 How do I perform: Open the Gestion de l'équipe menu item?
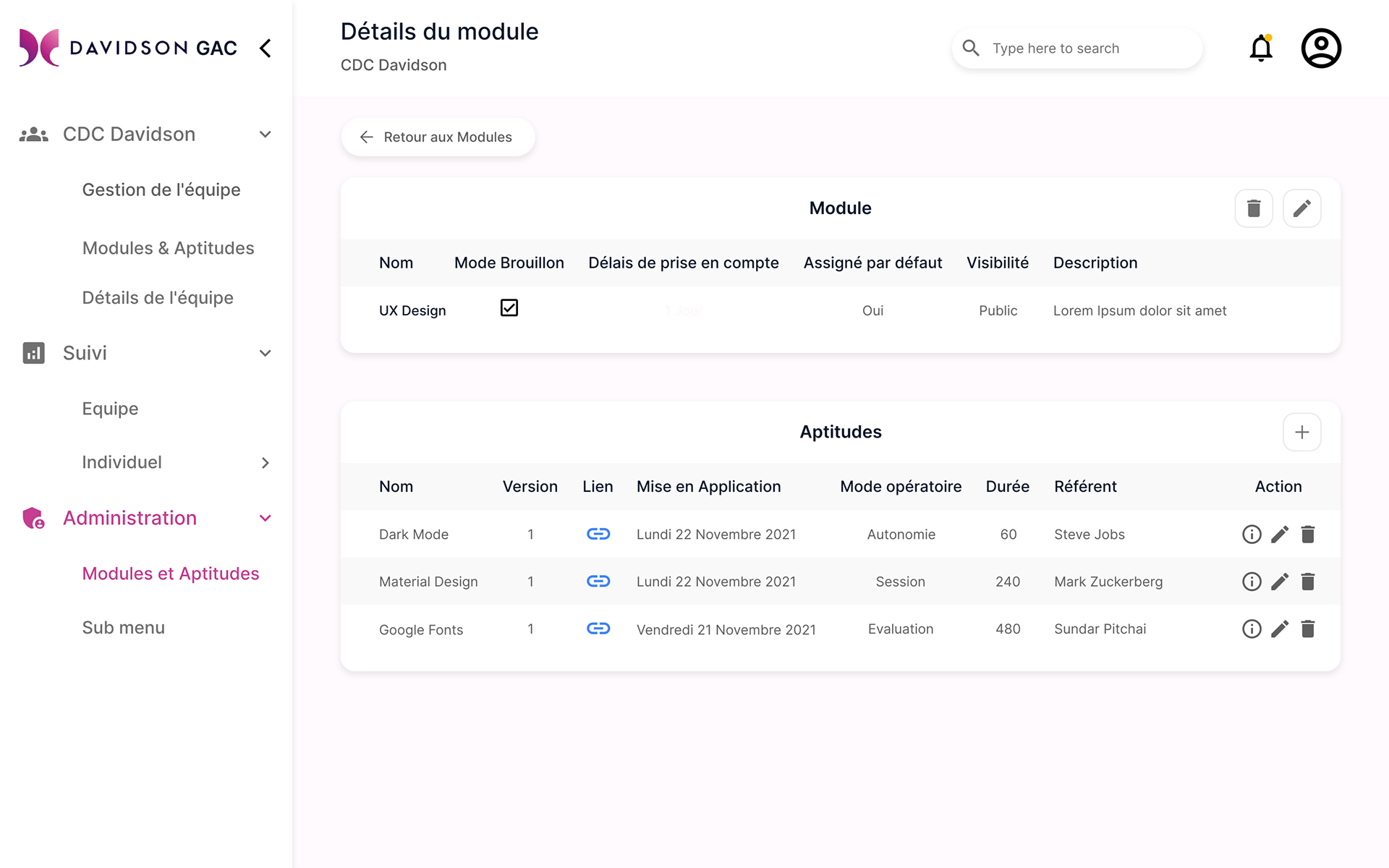pyautogui.click(x=161, y=190)
